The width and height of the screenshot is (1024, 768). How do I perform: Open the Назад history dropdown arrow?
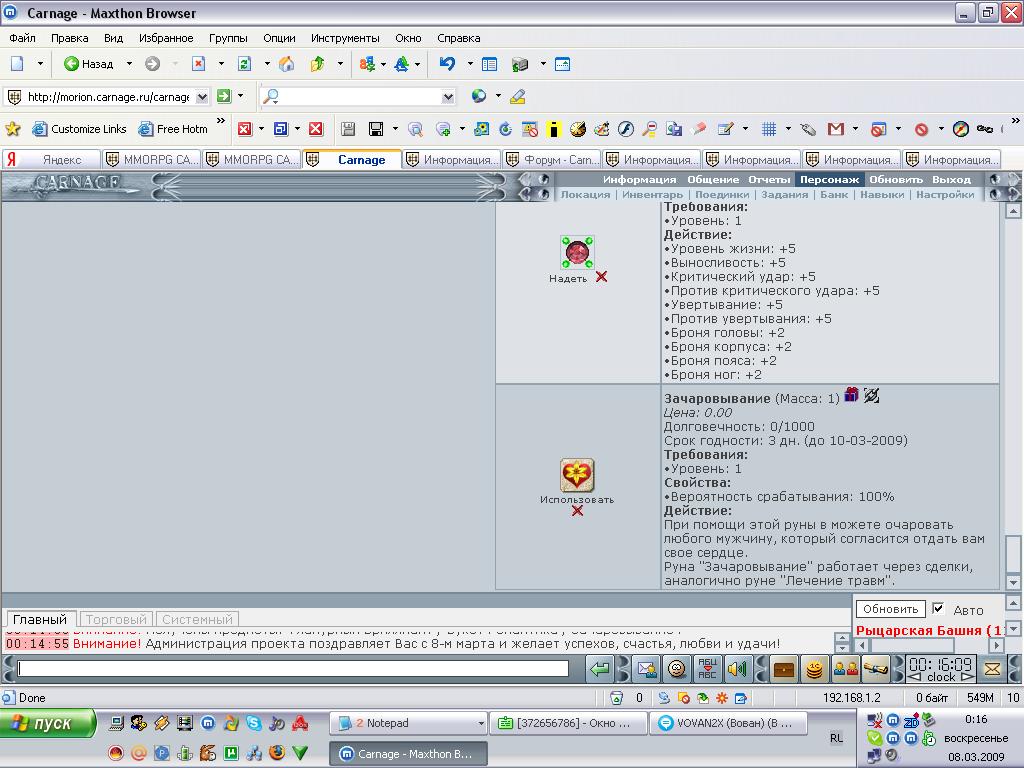pyautogui.click(x=129, y=64)
